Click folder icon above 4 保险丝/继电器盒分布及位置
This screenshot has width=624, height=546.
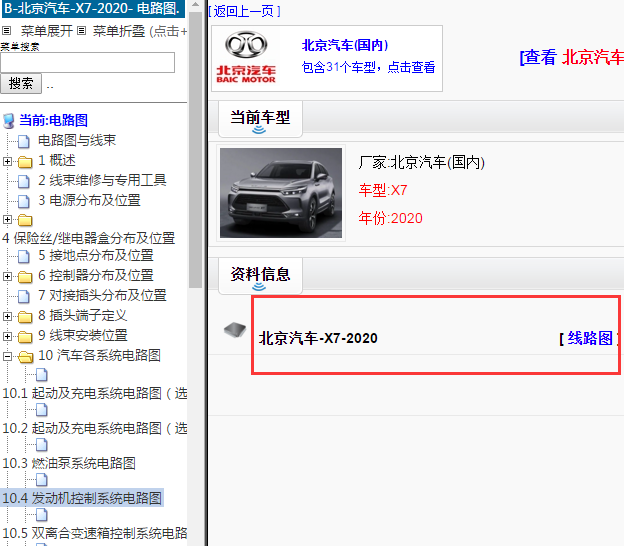(25, 220)
